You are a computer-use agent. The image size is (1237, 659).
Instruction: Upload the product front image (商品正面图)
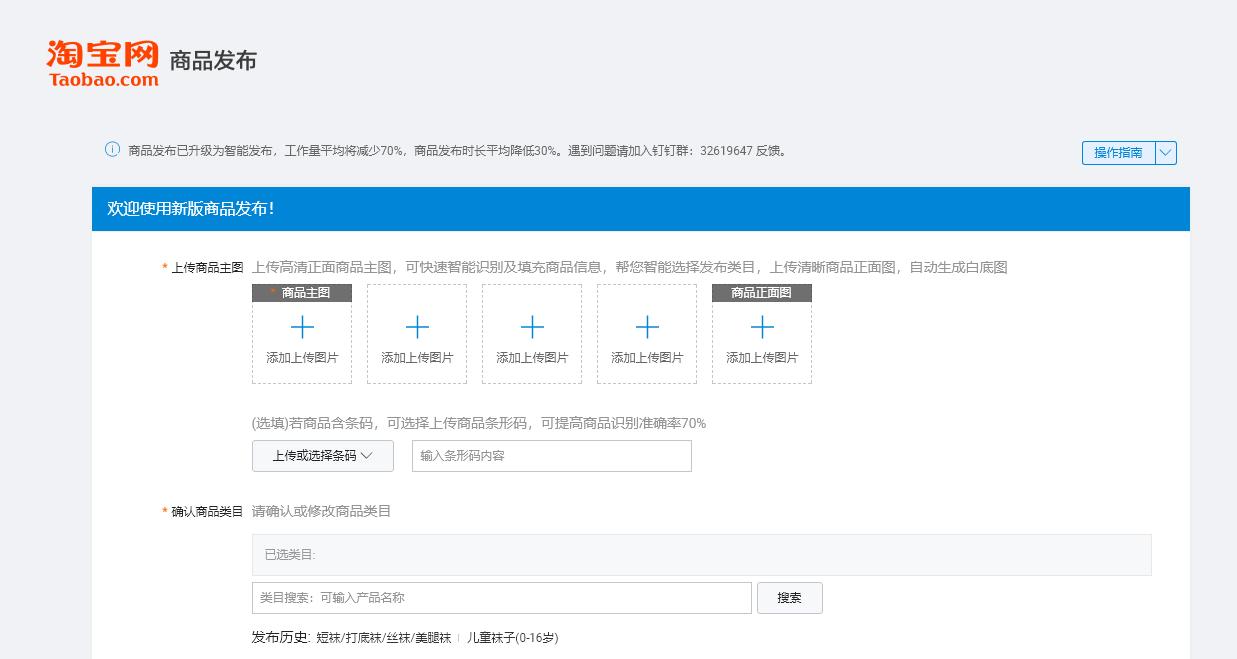(x=761, y=333)
